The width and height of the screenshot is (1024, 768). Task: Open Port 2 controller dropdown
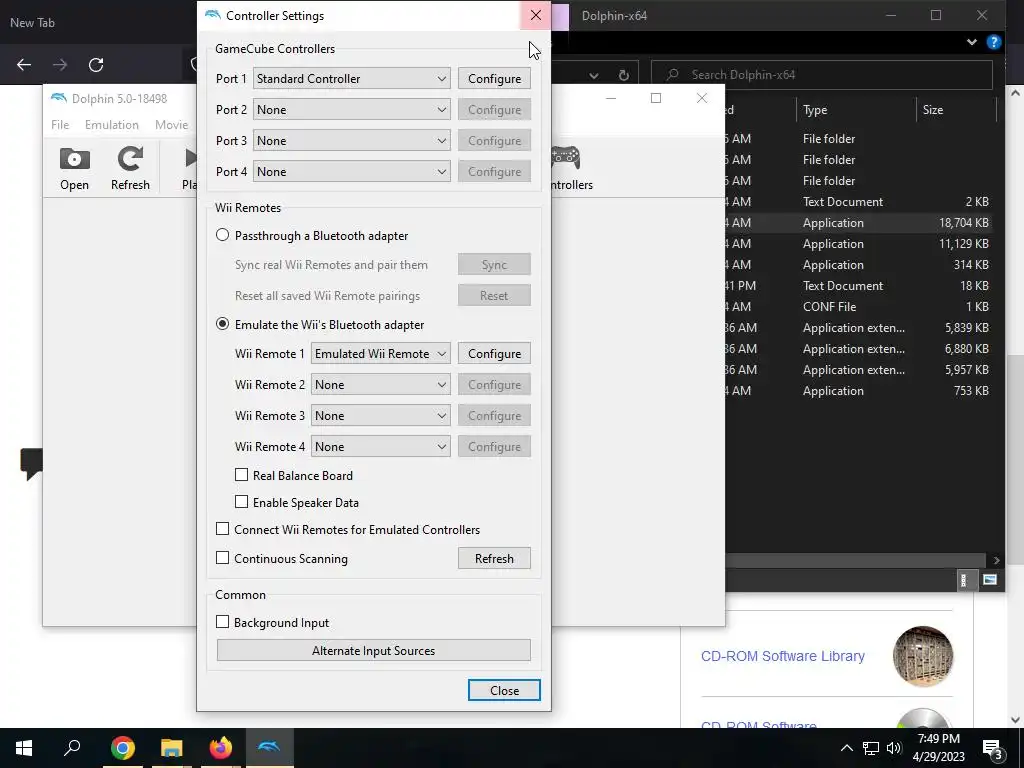[351, 110]
